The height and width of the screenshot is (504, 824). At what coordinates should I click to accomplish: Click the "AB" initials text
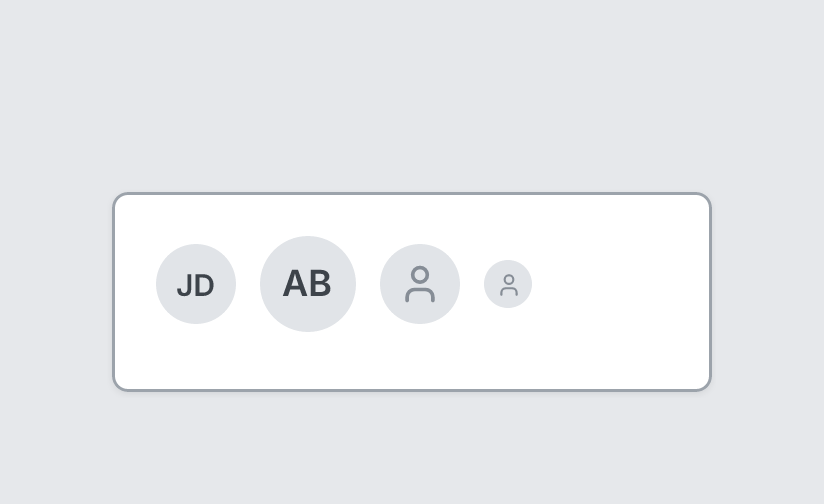[307, 284]
